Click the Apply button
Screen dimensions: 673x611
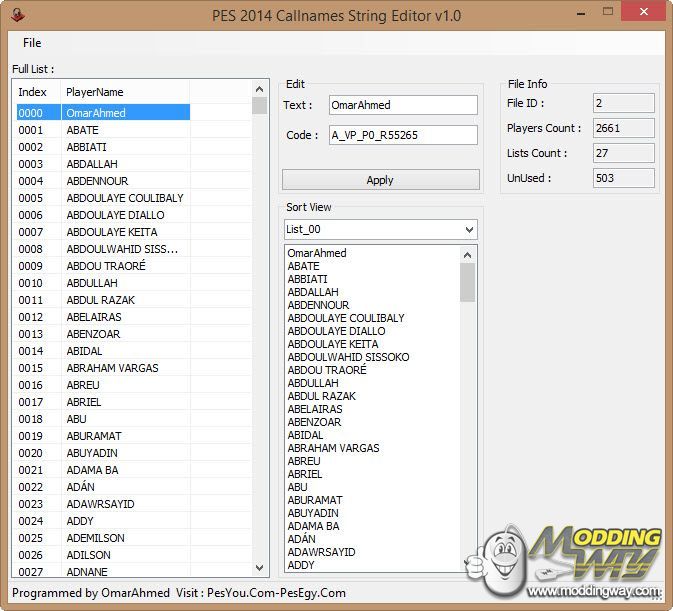click(x=380, y=180)
